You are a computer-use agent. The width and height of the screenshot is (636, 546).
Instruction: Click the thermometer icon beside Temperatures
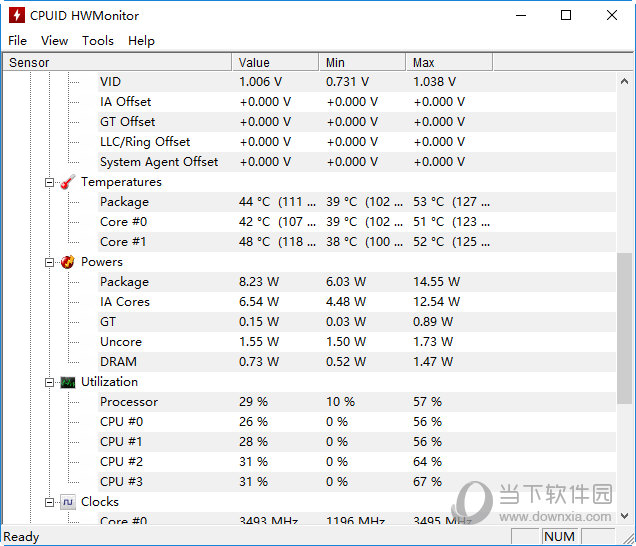tap(68, 182)
